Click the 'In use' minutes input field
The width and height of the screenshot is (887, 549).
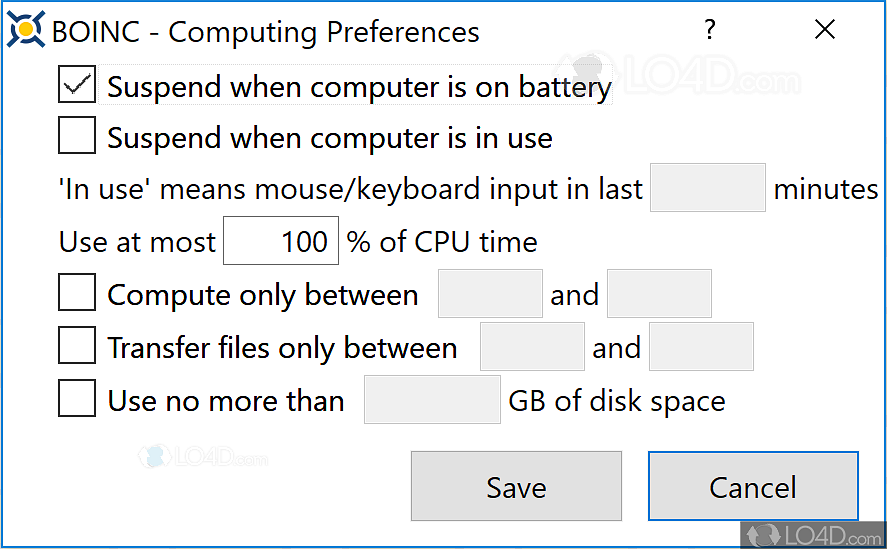pyautogui.click(x=707, y=188)
